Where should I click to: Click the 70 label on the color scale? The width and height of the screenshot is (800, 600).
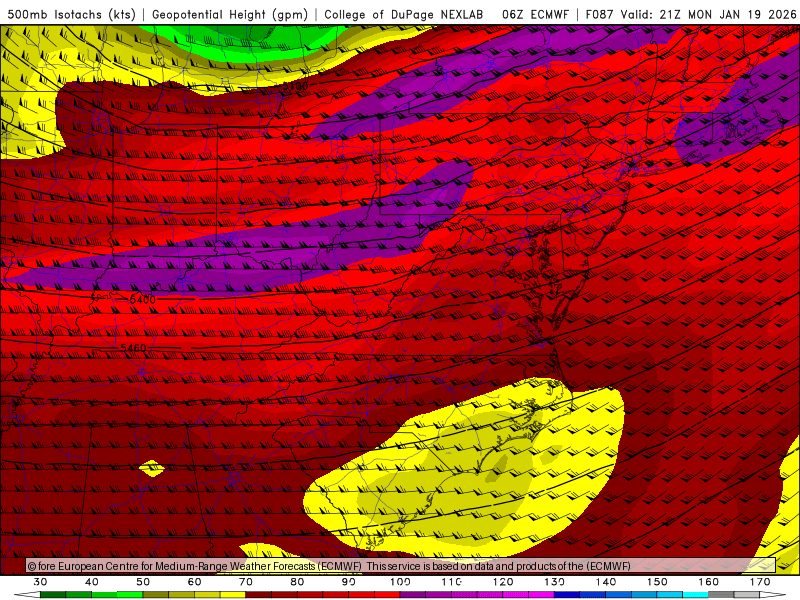(x=246, y=582)
